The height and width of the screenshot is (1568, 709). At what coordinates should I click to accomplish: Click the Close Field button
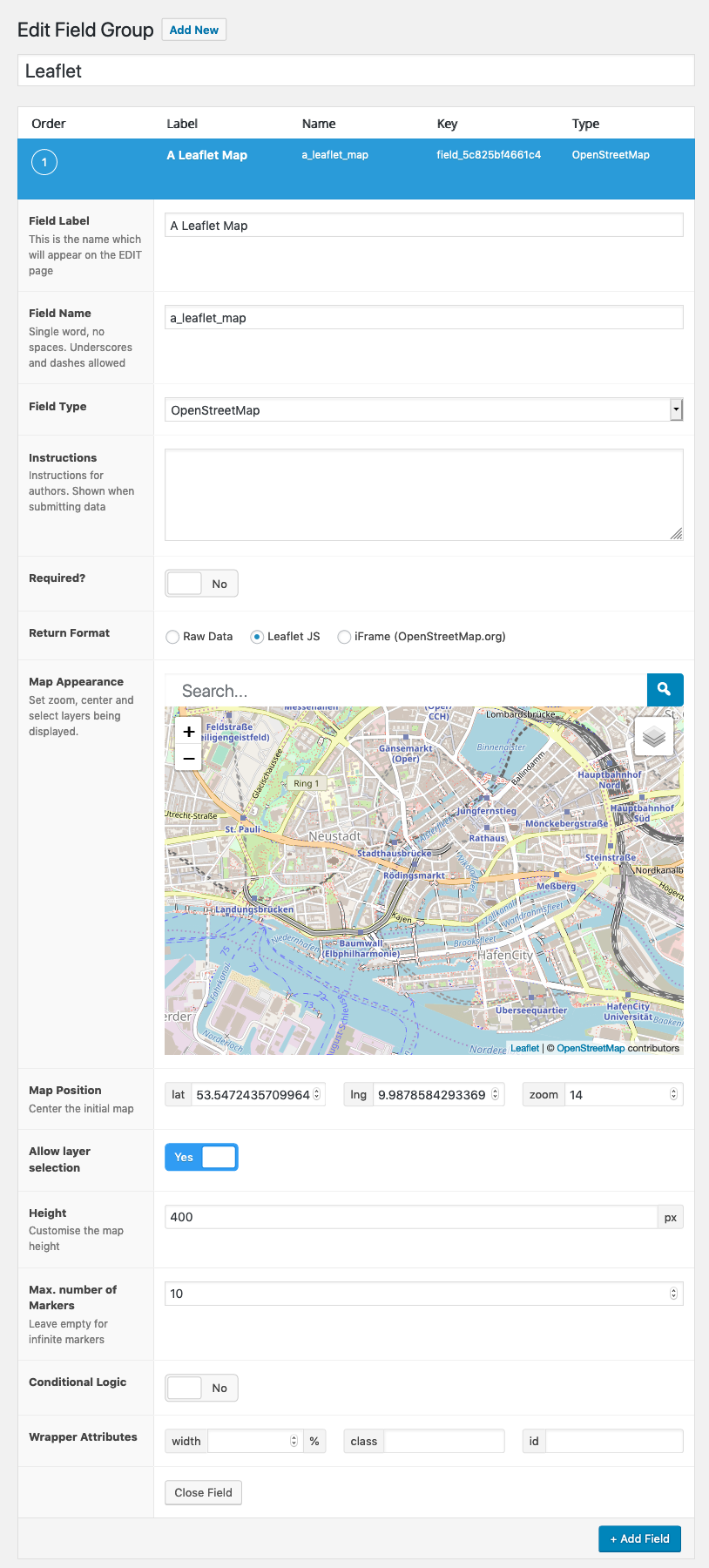(x=203, y=1492)
